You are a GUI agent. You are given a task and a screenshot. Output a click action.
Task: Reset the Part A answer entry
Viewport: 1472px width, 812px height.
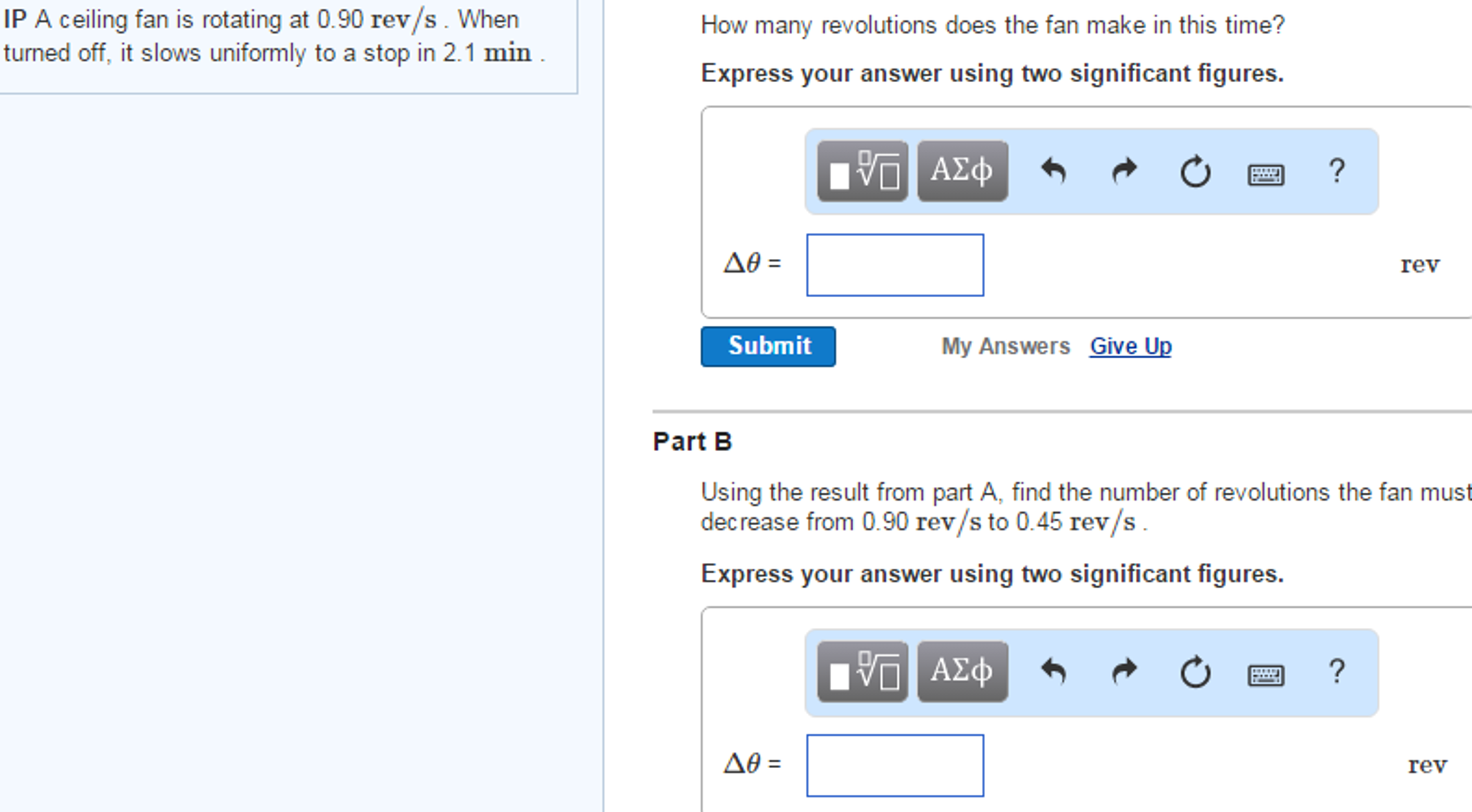coord(1194,172)
